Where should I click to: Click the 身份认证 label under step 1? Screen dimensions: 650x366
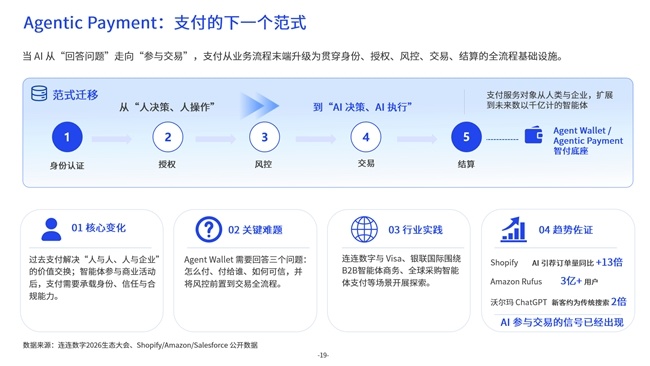67,165
